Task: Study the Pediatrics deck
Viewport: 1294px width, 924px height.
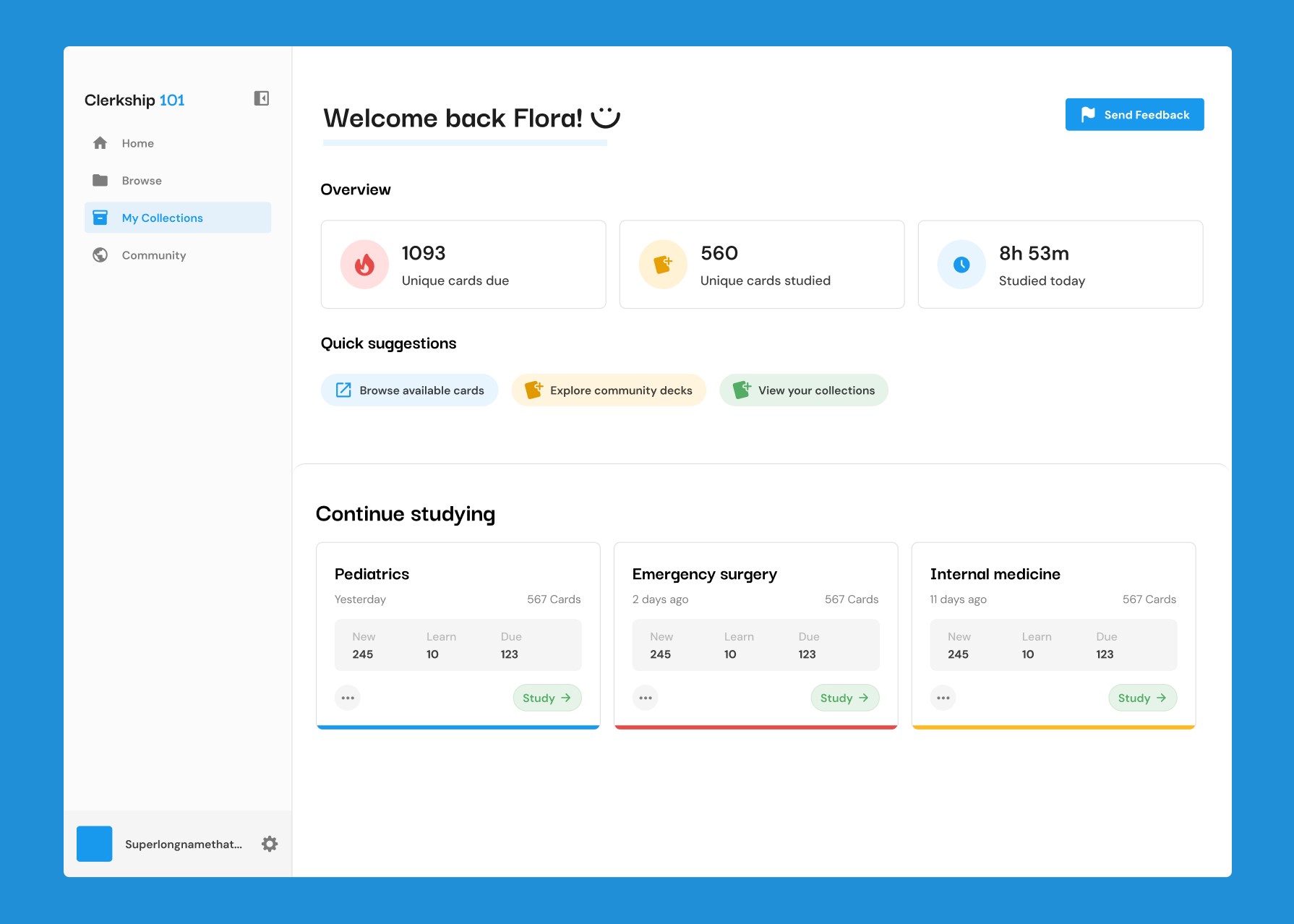Action: tap(547, 698)
